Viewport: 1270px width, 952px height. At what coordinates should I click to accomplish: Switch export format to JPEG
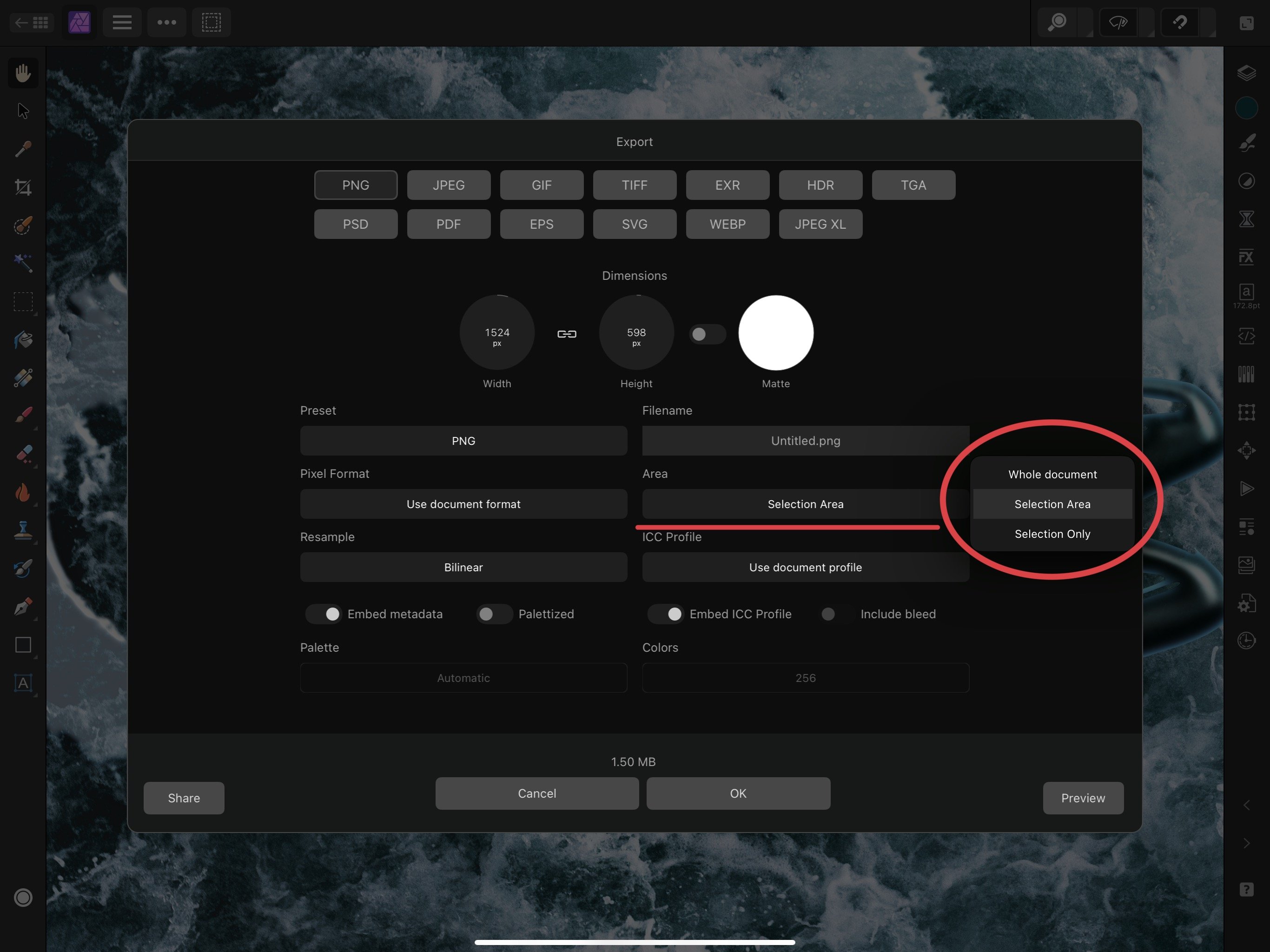coord(449,185)
